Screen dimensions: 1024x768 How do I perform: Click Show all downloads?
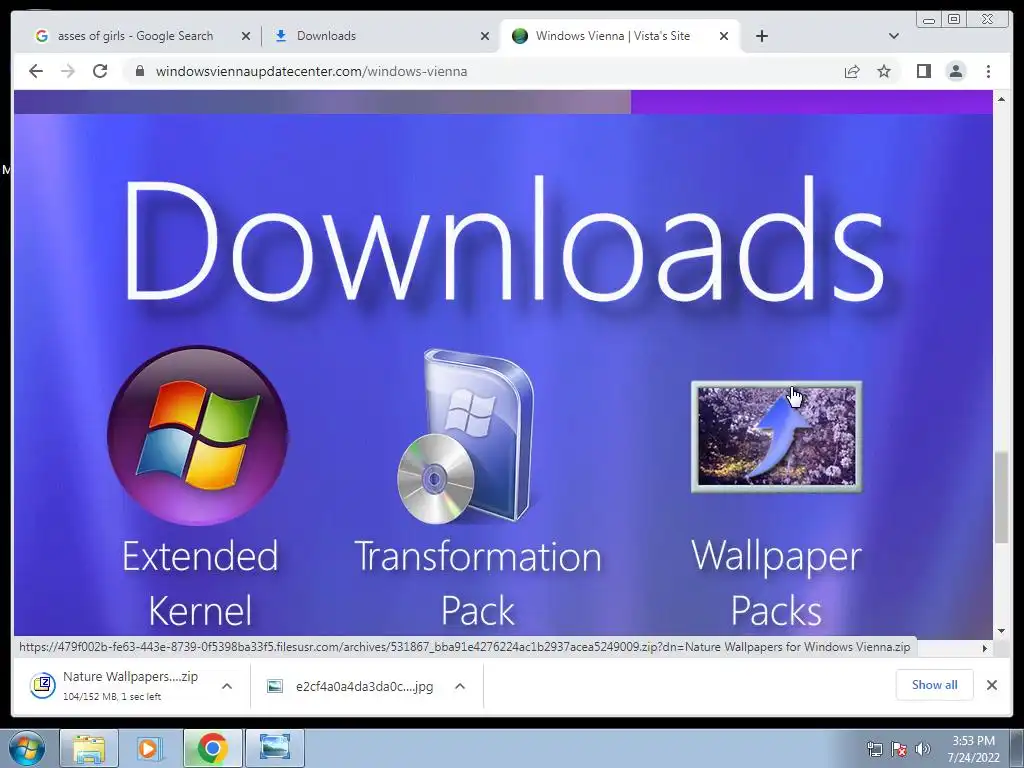pos(935,684)
